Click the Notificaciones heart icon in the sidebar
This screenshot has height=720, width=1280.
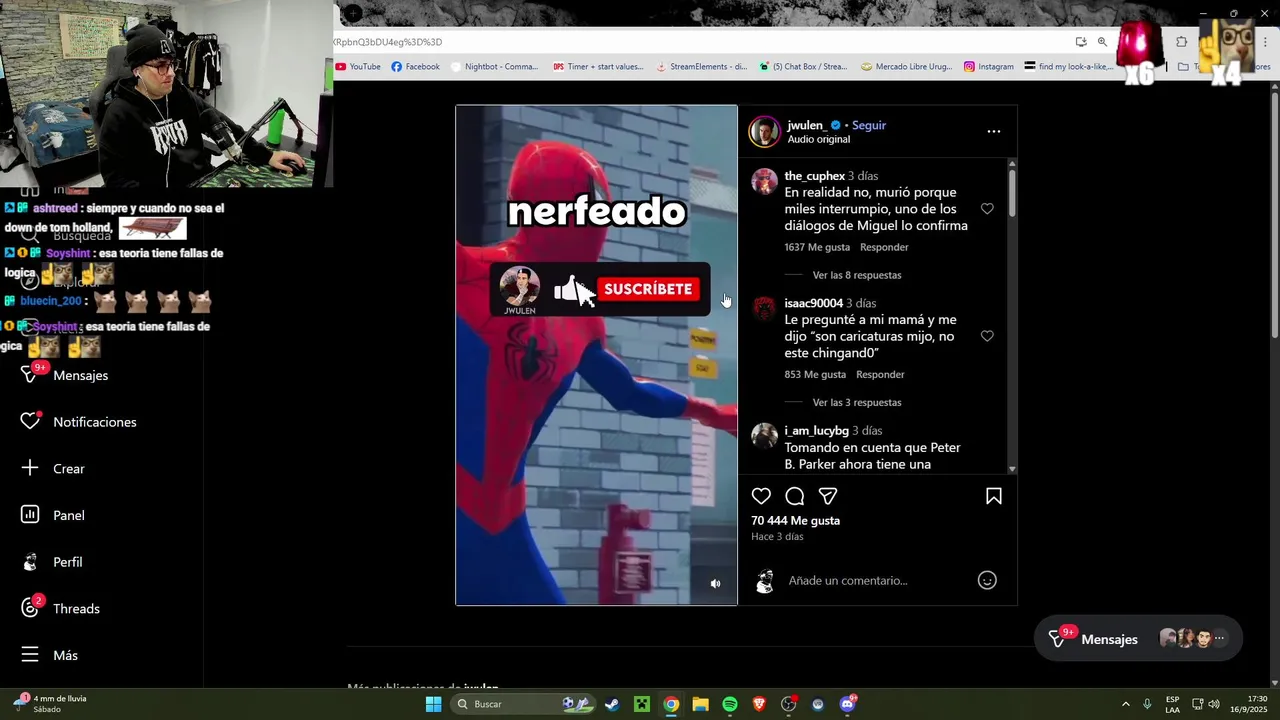pyautogui.click(x=30, y=422)
